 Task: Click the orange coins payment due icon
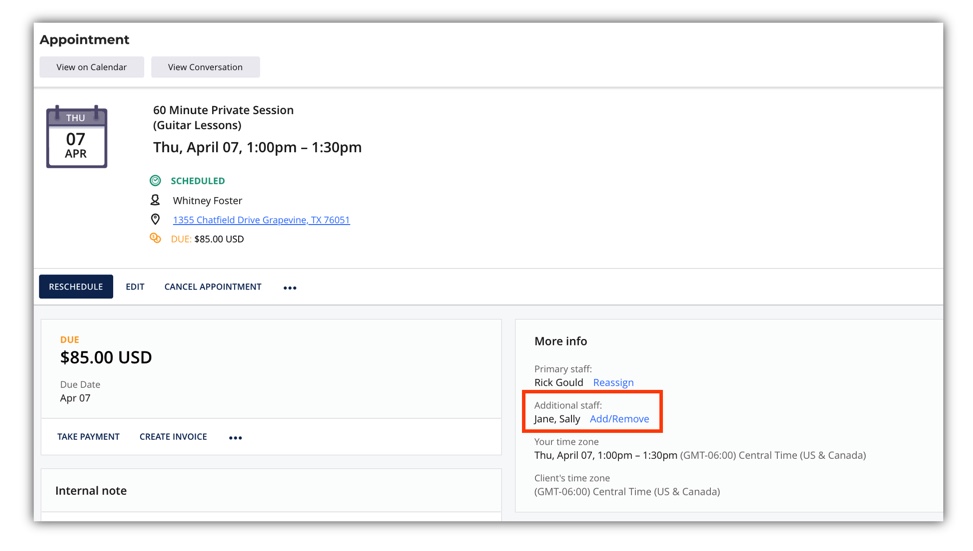pos(155,239)
